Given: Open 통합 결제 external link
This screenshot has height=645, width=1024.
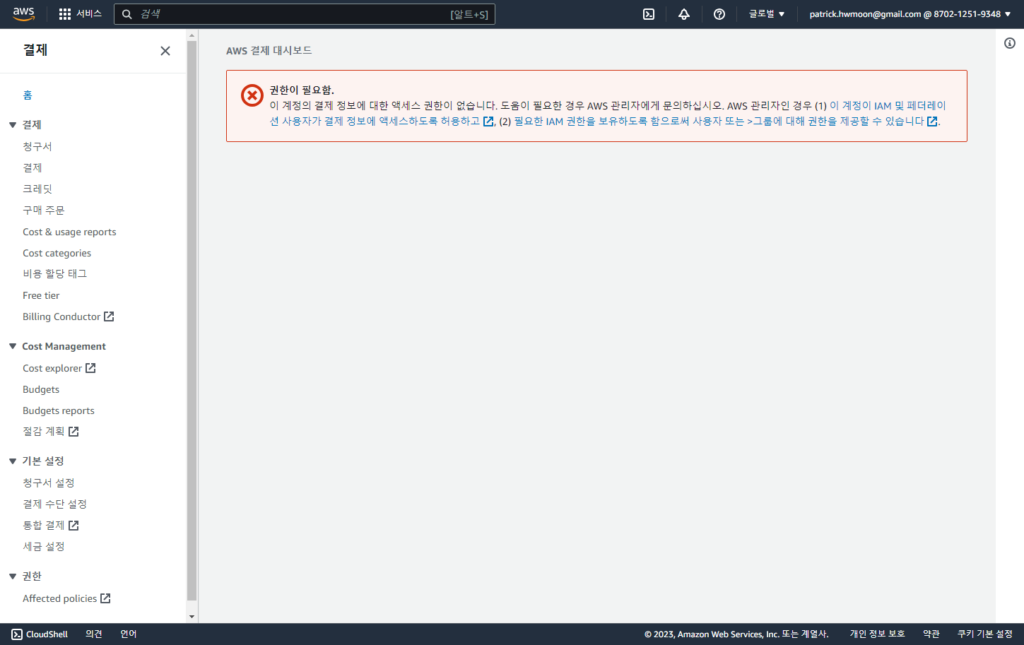Looking at the screenshot, I should (x=50, y=526).
